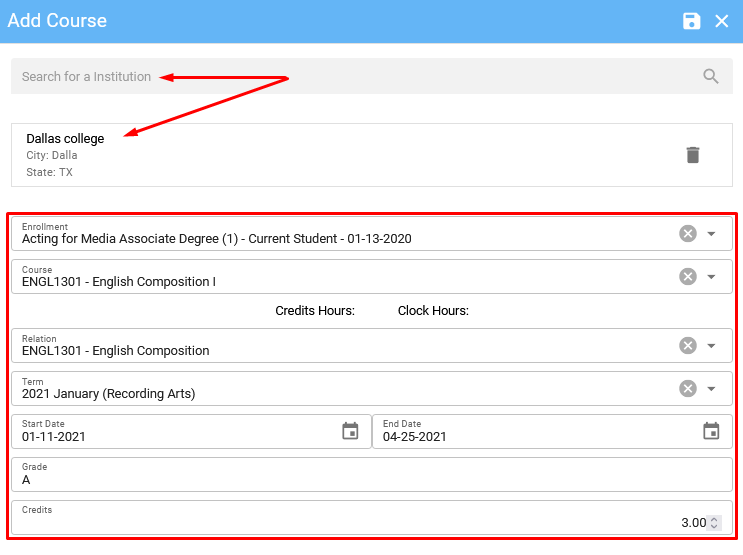Expand the Relation dropdown arrow

pyautogui.click(x=712, y=346)
